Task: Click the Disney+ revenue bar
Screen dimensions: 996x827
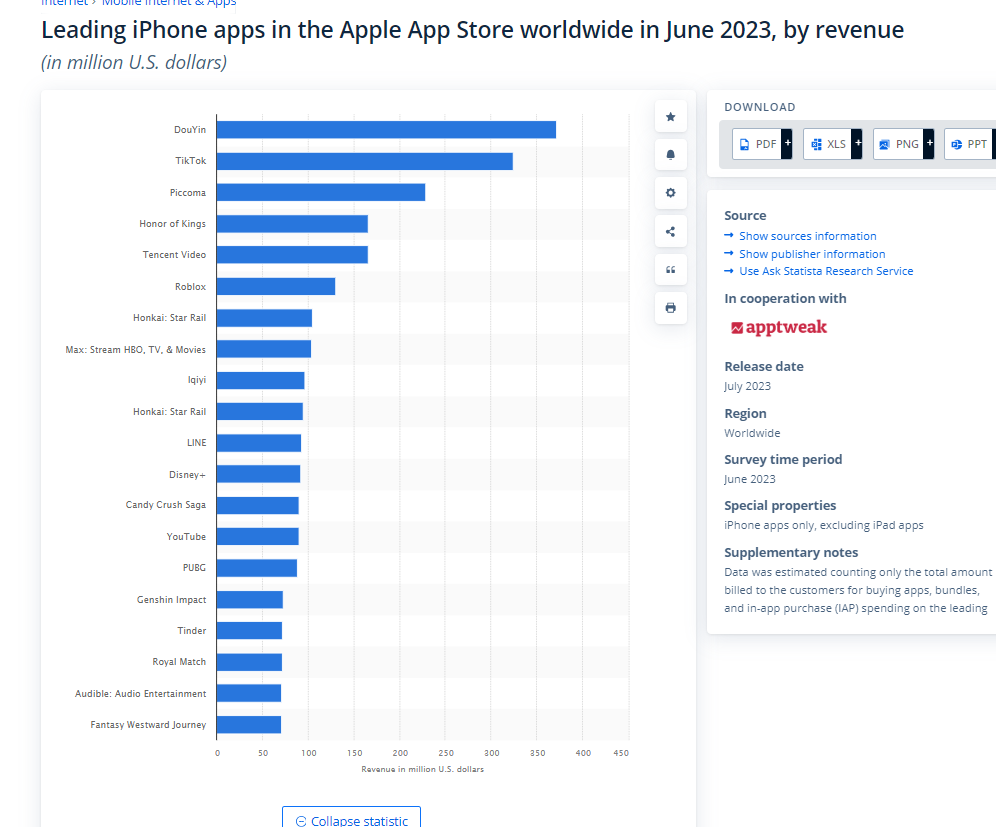Action: coord(259,474)
